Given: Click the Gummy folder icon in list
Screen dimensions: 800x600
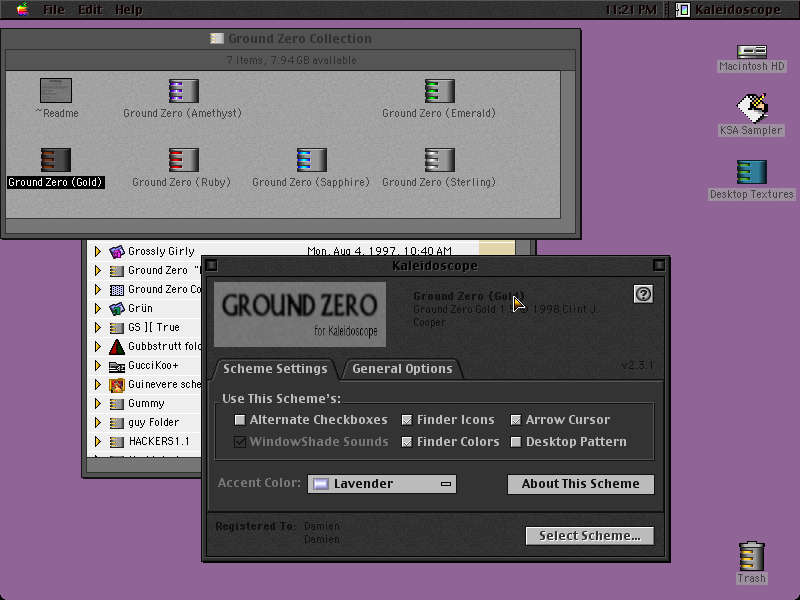Looking at the screenshot, I should (x=117, y=404).
